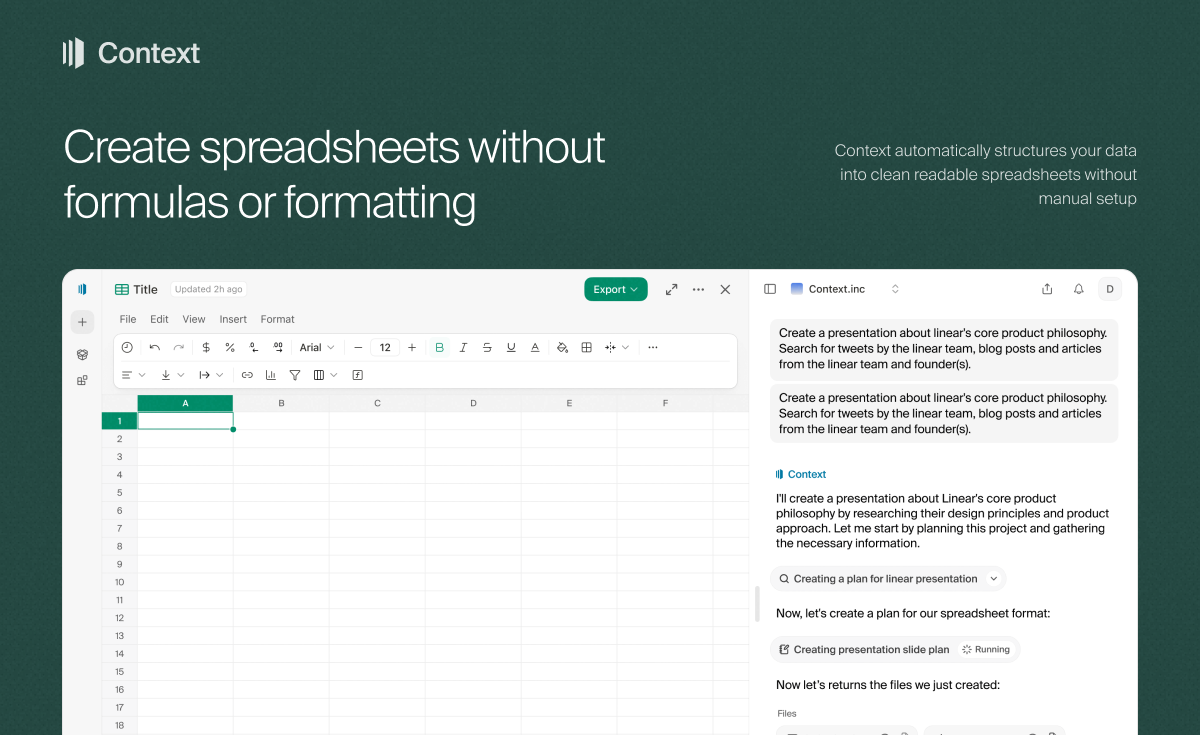This screenshot has width=1200, height=735.
Task: Click the Creating presentation slide plan step
Action: tap(895, 649)
